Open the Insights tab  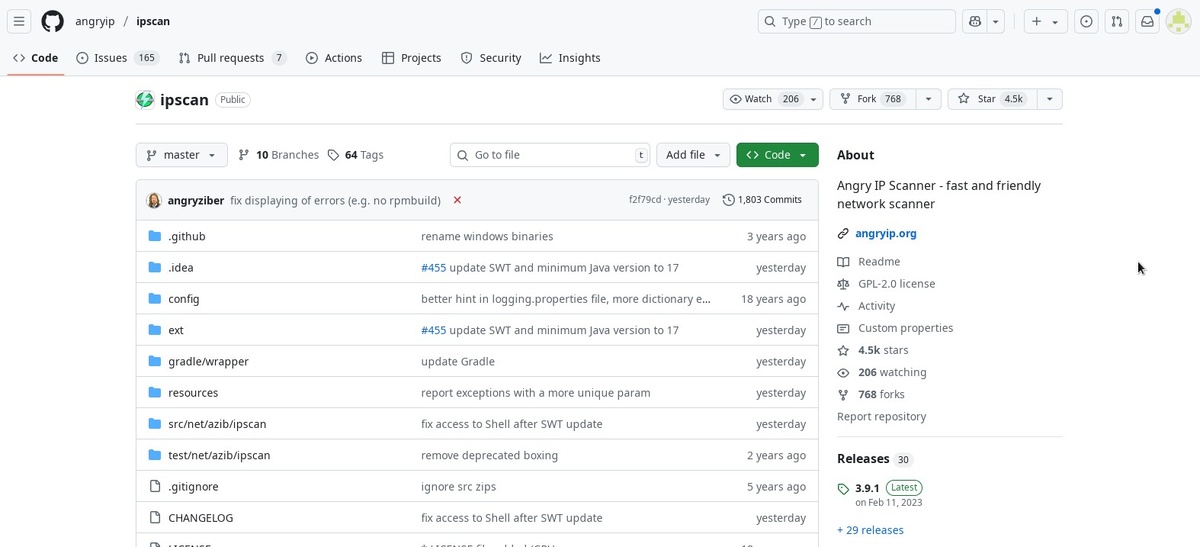click(x=570, y=58)
